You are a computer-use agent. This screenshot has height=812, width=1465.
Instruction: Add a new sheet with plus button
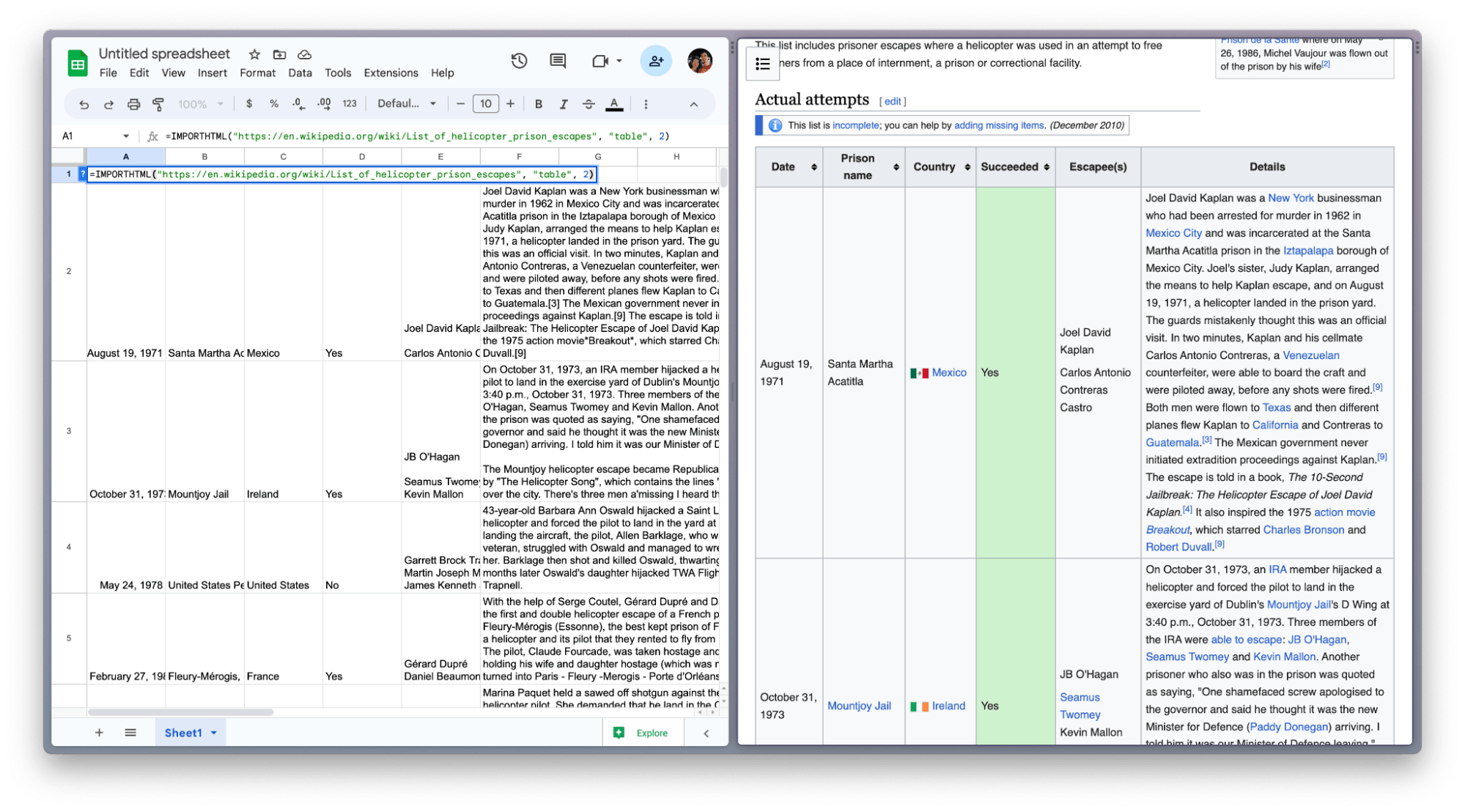tap(99, 733)
